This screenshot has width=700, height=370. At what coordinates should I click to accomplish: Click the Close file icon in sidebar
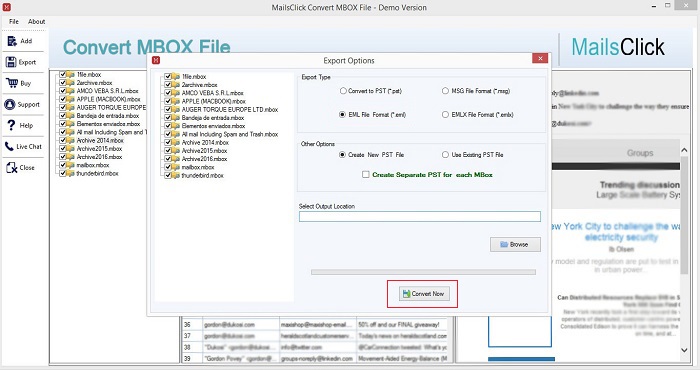pyautogui.click(x=12, y=167)
